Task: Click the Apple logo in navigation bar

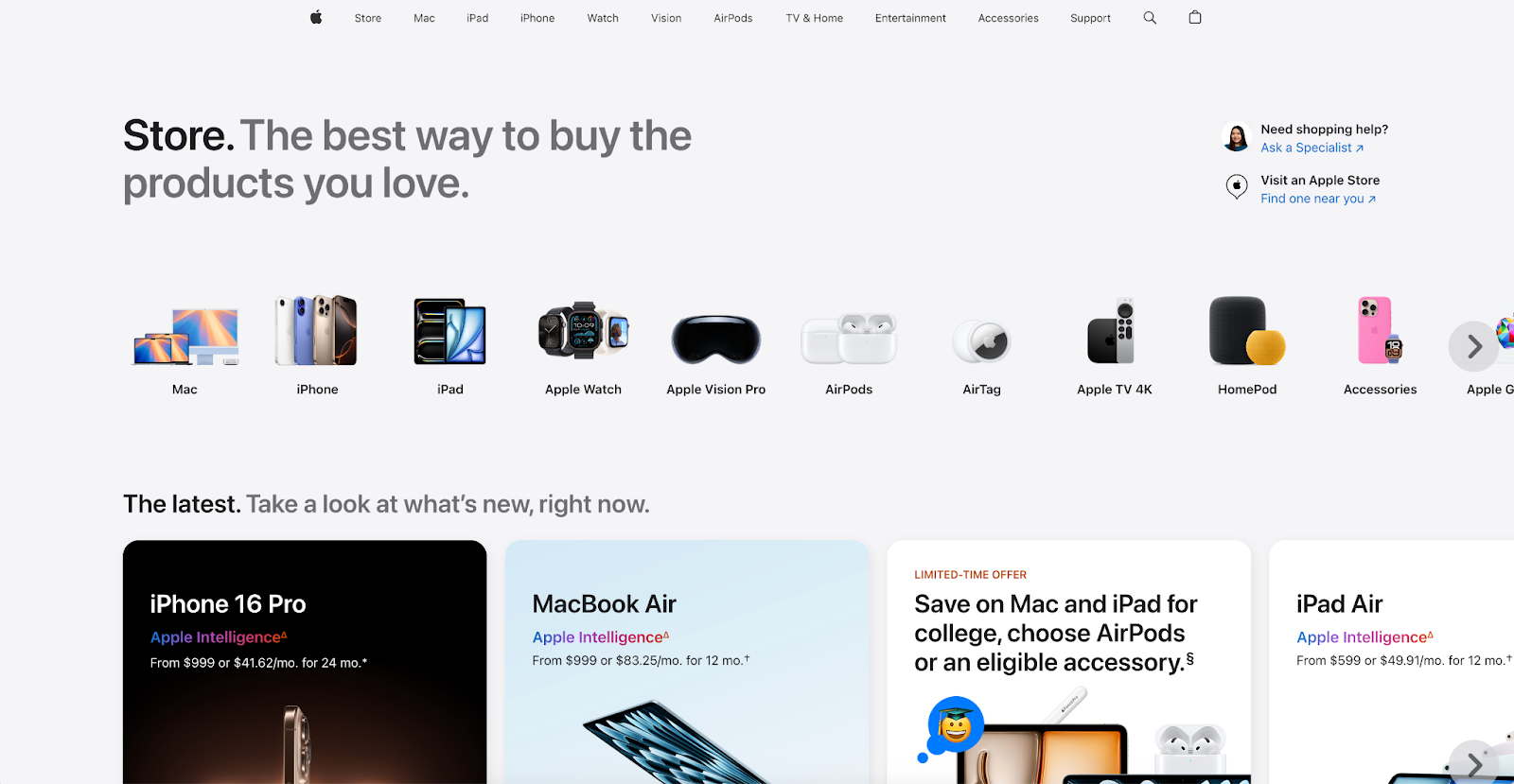Action: [316, 17]
